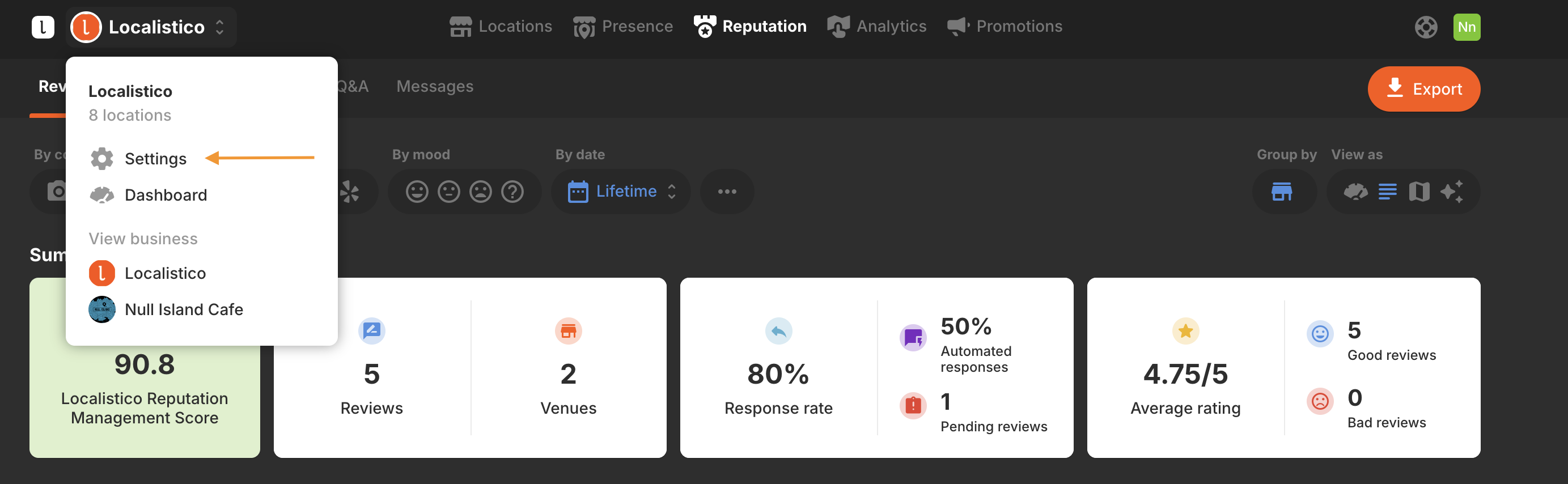This screenshot has height=484, width=1568.
Task: Open the Analytics section
Action: pos(876,27)
